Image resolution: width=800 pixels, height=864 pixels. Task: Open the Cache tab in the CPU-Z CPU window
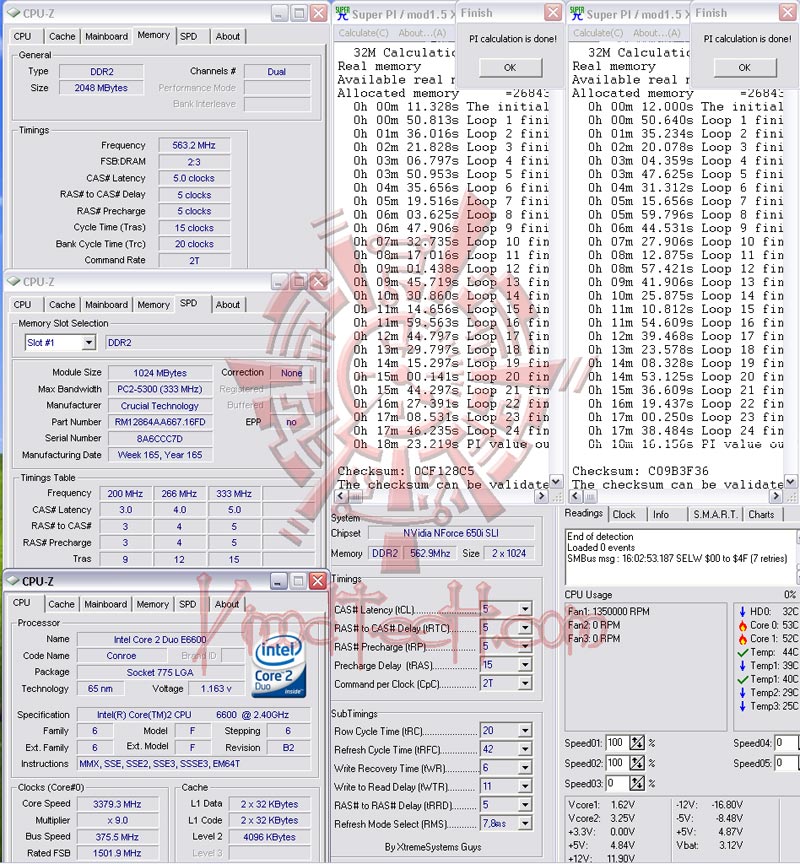point(61,604)
